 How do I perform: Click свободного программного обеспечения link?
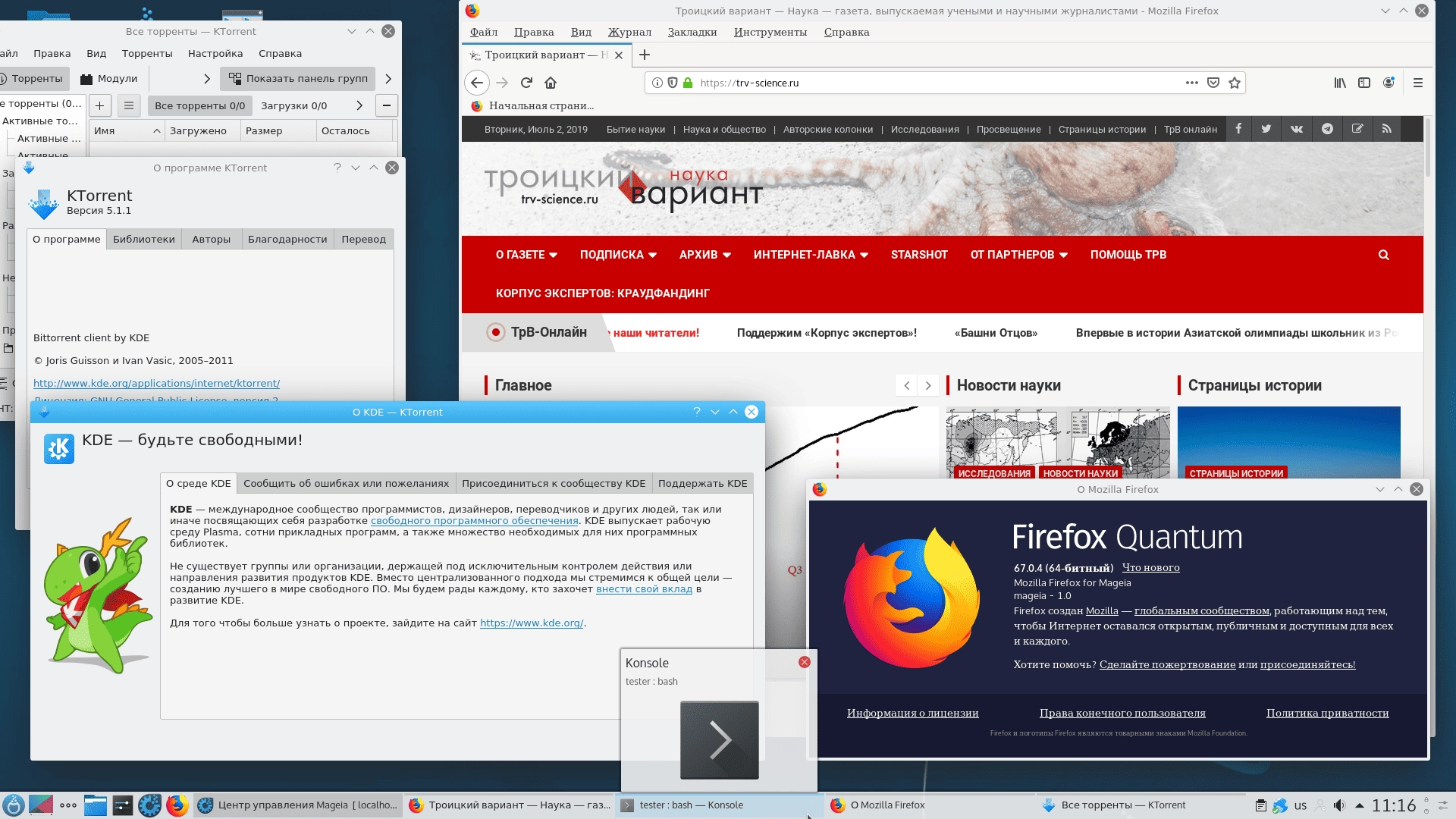(475, 520)
